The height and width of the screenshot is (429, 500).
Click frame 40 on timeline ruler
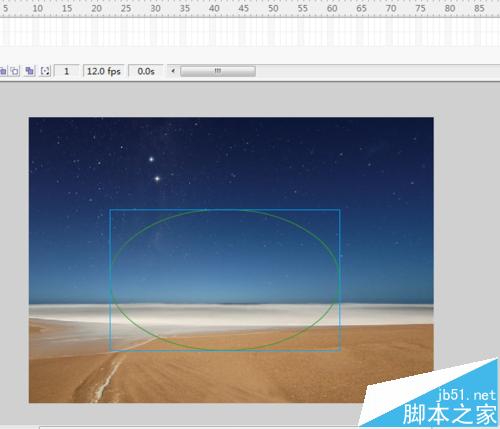coord(214,8)
